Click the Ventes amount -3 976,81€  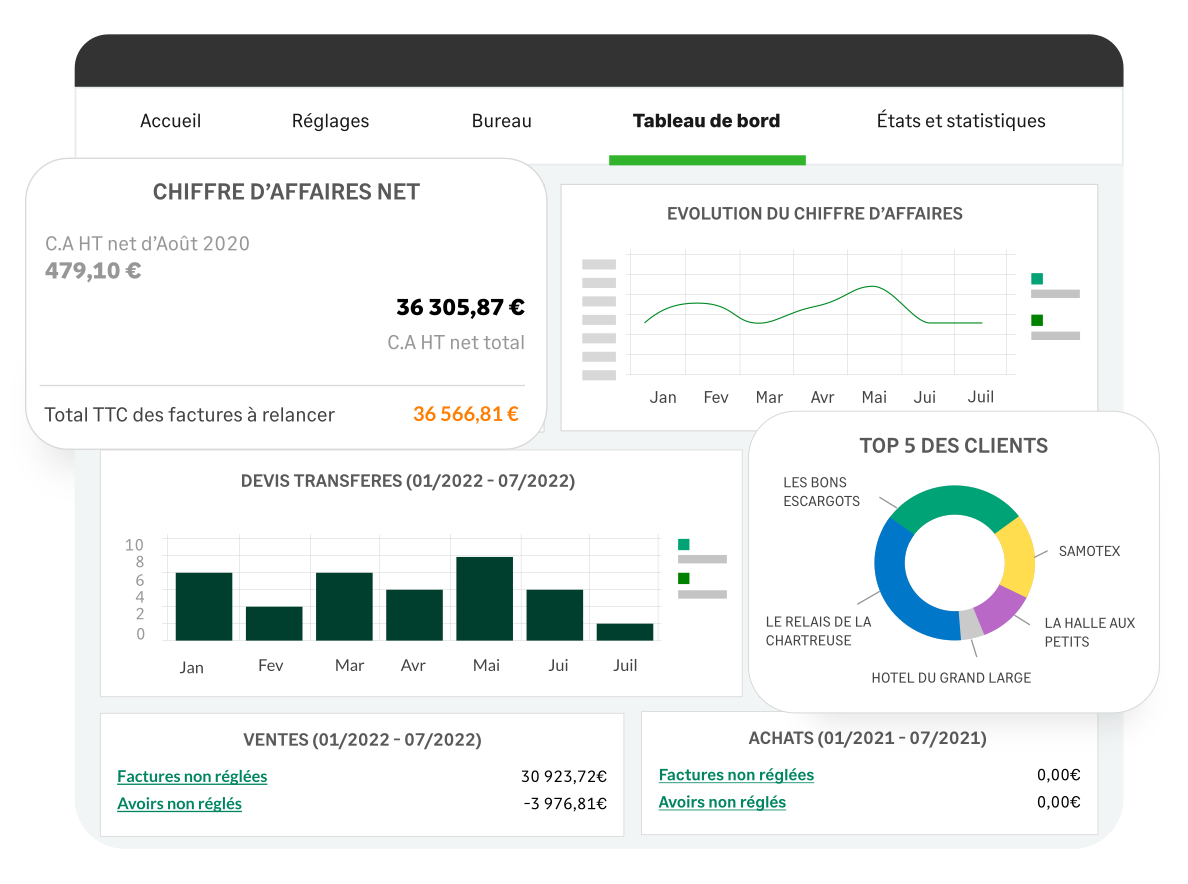(x=565, y=804)
